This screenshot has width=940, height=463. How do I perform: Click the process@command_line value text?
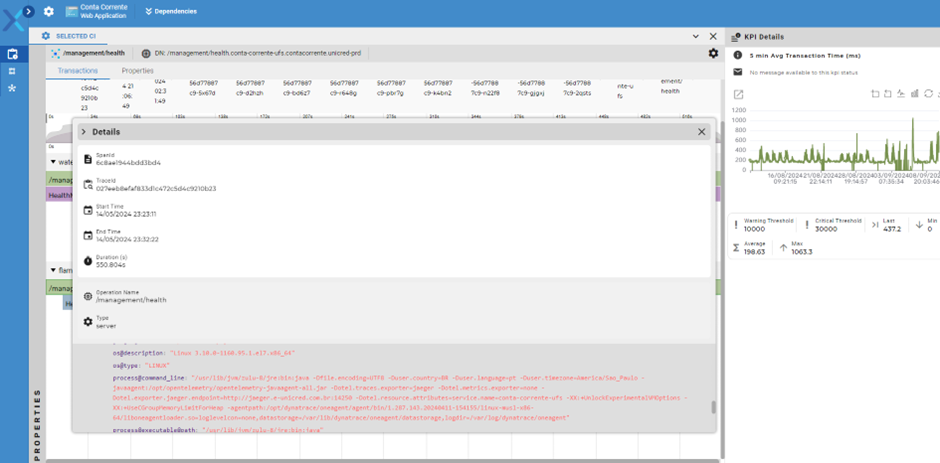click(x=399, y=397)
